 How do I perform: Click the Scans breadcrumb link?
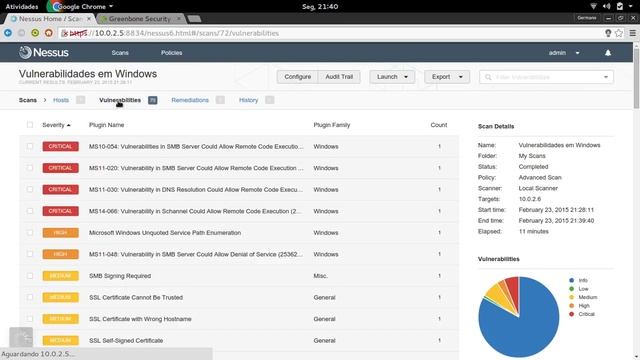[x=28, y=100]
